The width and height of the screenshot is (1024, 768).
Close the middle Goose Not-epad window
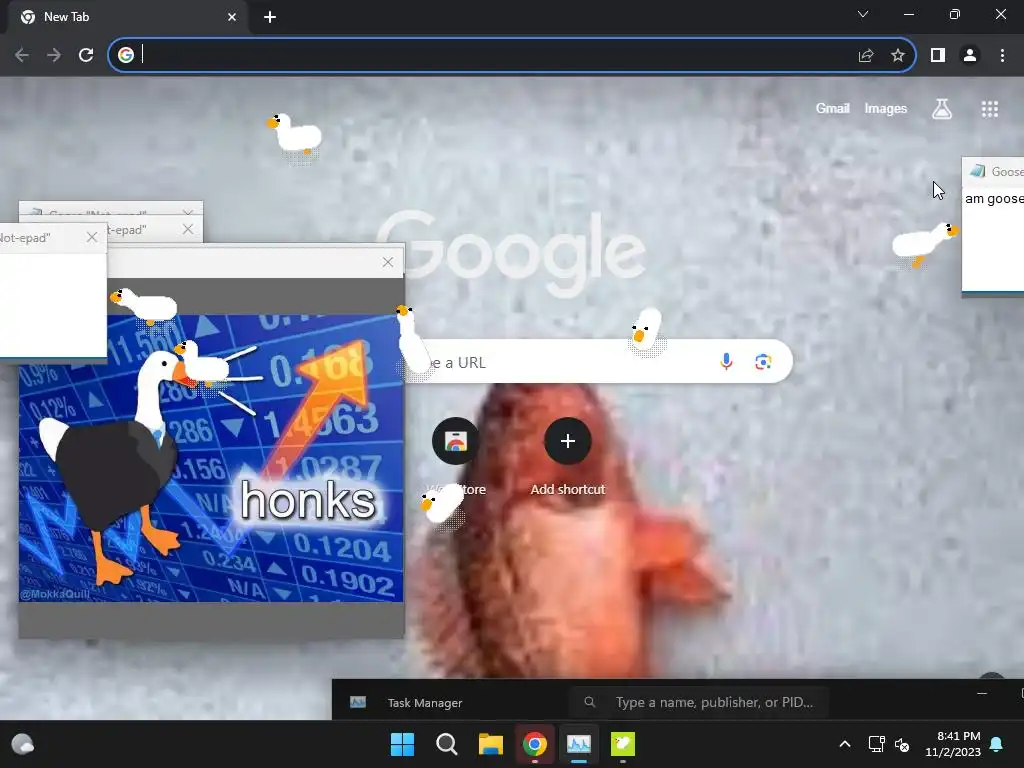(188, 229)
